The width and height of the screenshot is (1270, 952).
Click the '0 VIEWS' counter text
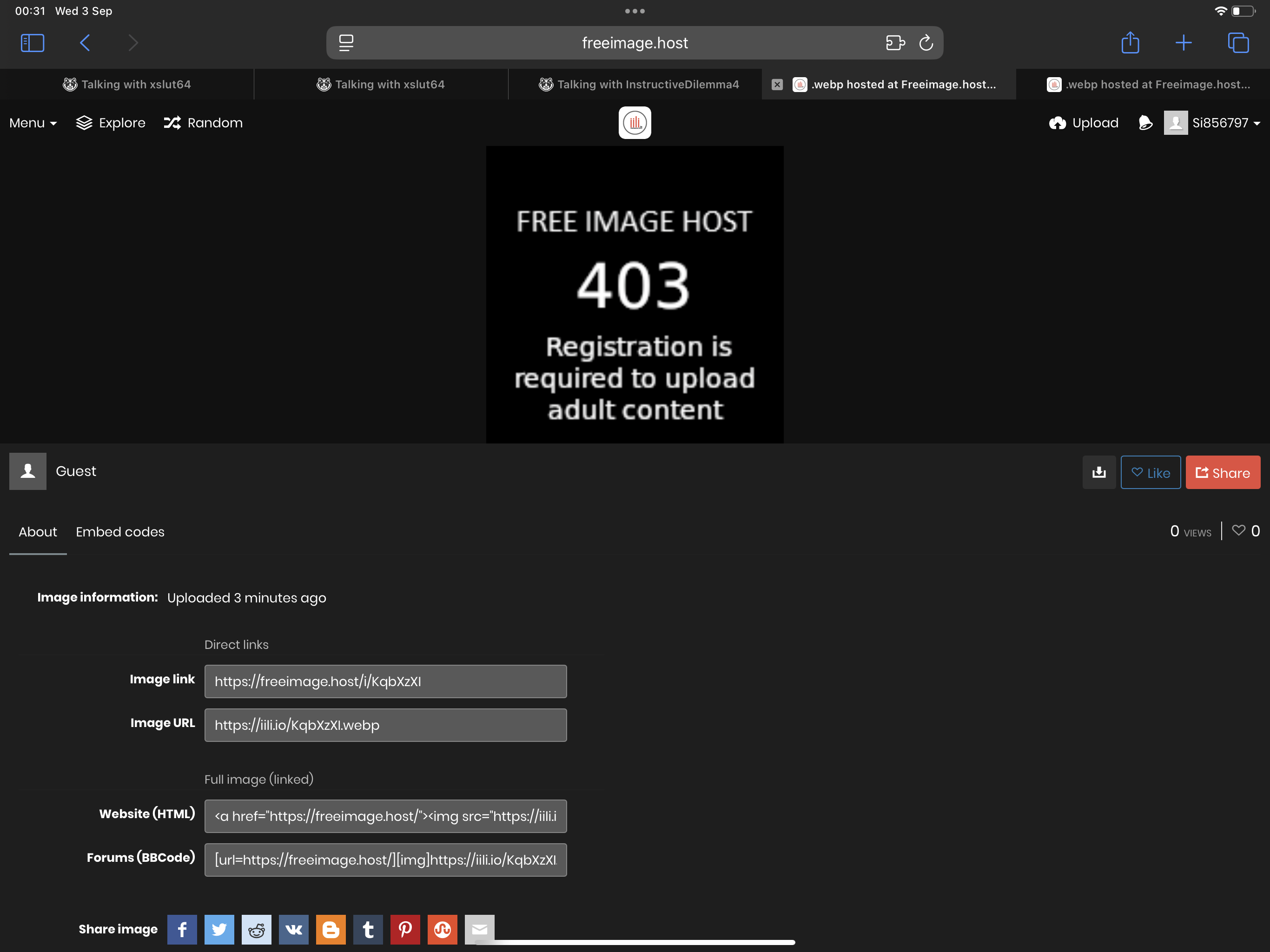1190,532
